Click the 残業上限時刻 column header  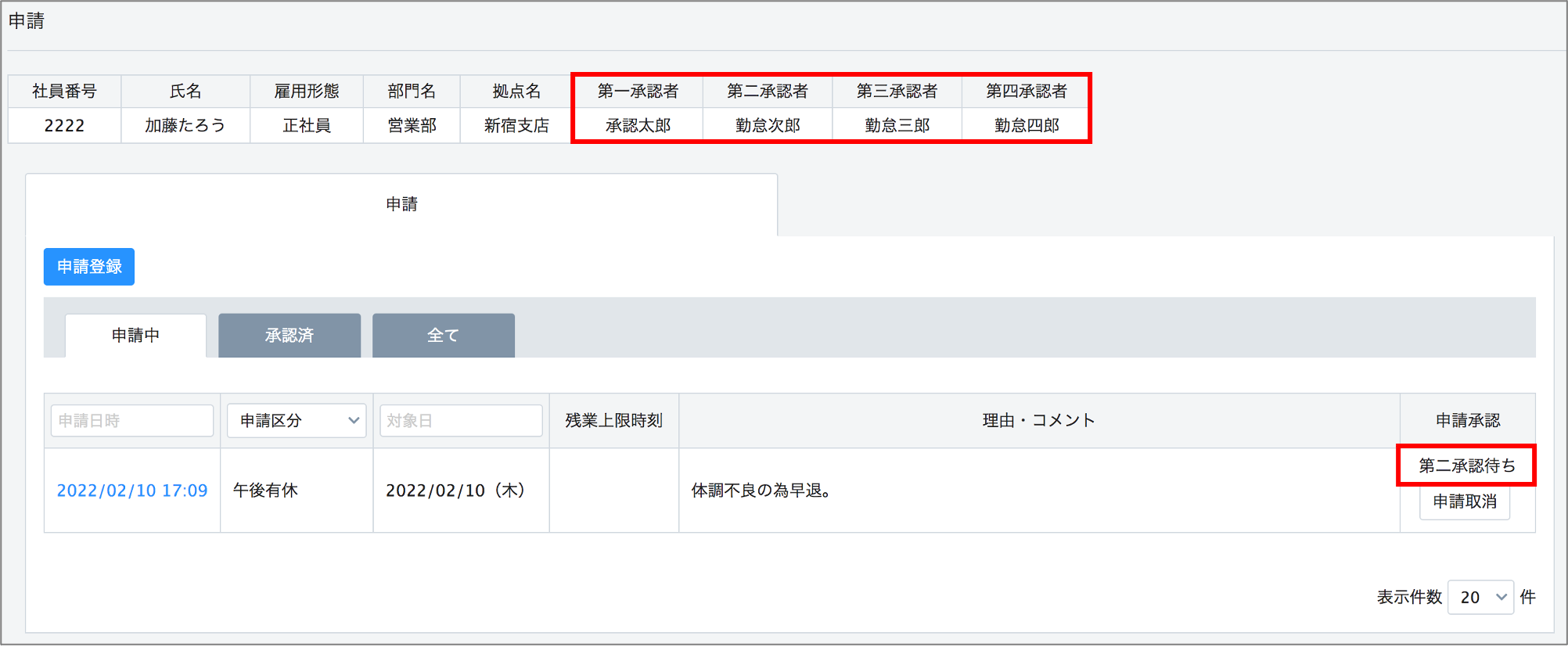614,421
